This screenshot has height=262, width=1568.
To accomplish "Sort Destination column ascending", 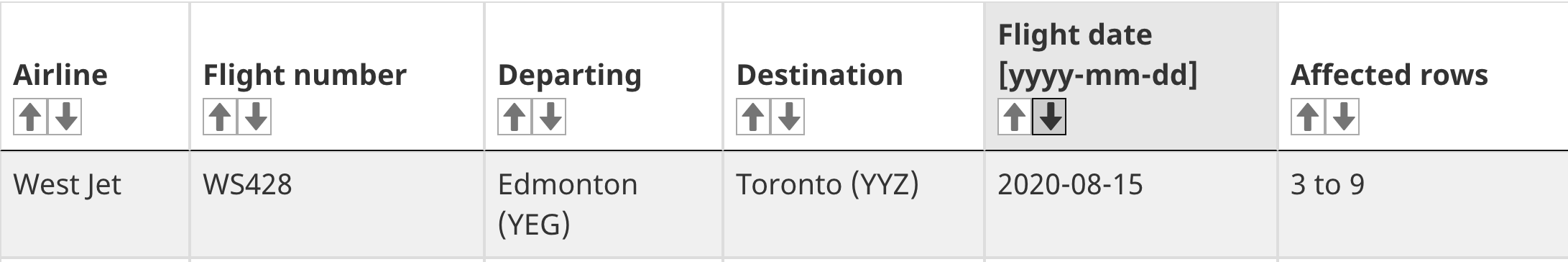I will click(753, 117).
